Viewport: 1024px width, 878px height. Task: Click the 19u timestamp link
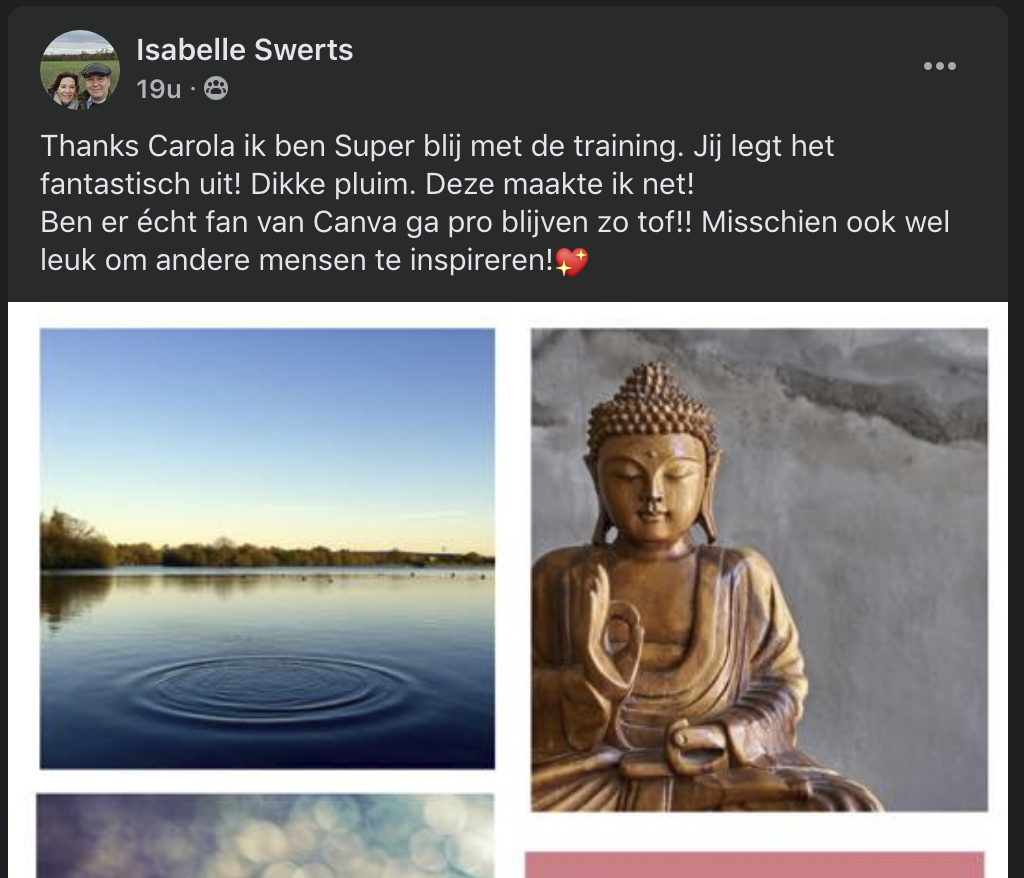[159, 89]
